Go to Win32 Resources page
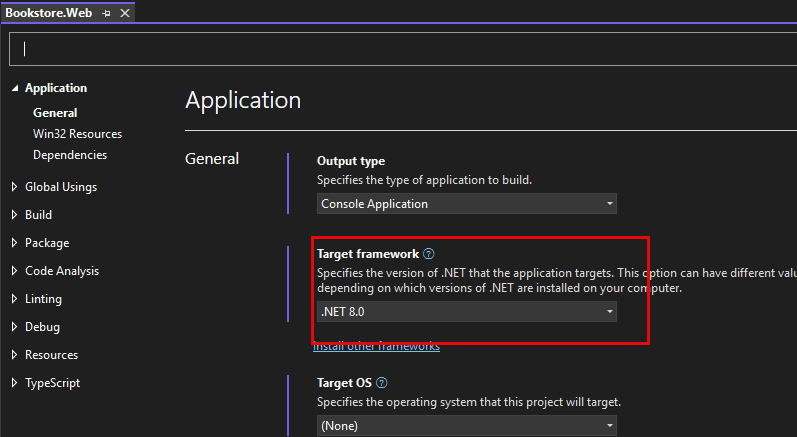The width and height of the screenshot is (797, 437). tap(77, 134)
